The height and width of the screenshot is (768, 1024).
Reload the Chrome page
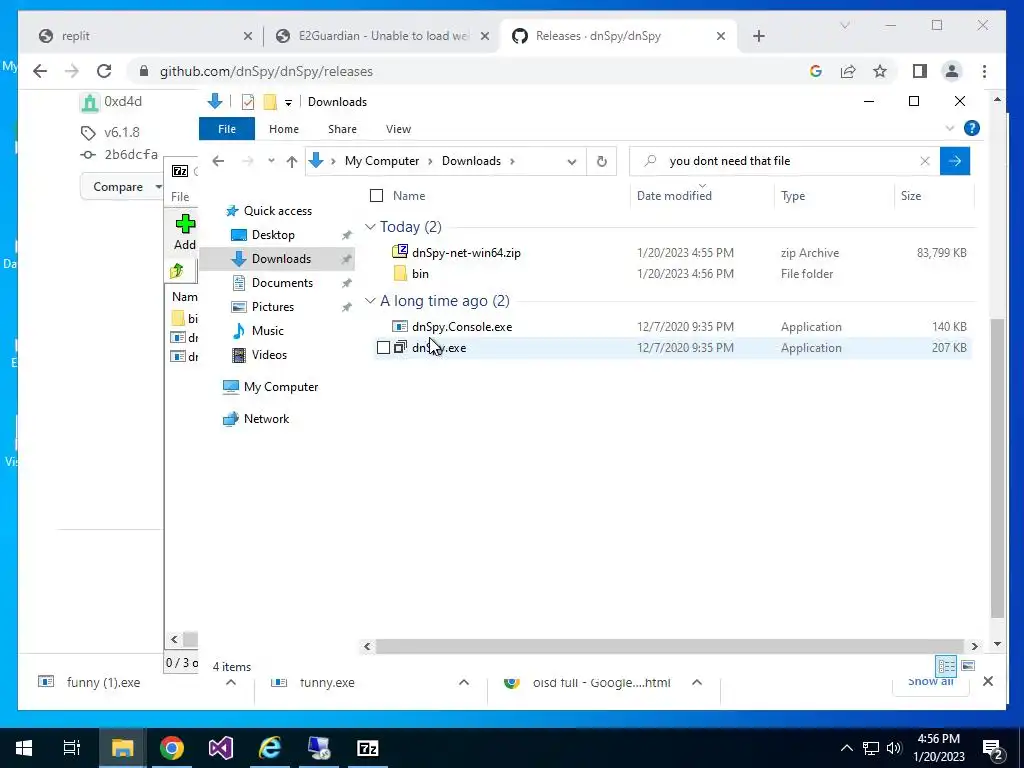click(x=104, y=71)
